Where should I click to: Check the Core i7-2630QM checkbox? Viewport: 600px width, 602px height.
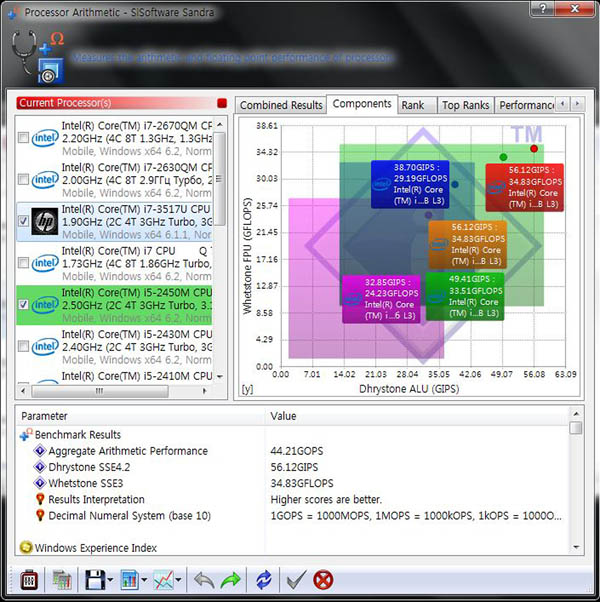pyautogui.click(x=23, y=179)
